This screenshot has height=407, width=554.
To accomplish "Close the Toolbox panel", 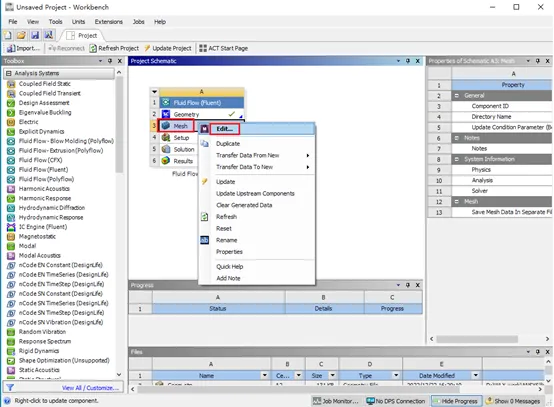I will 120,61.
